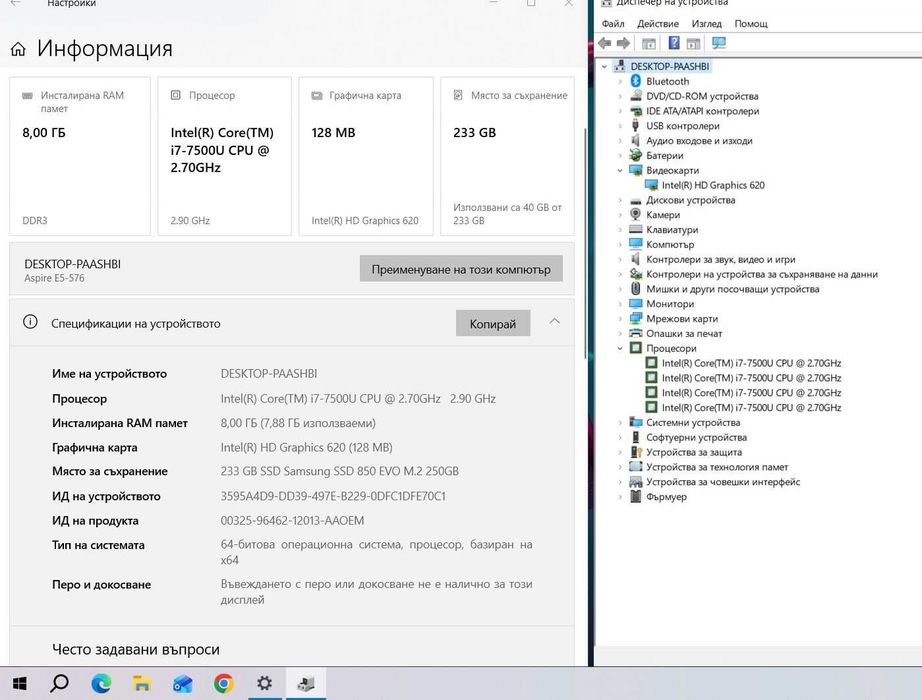922x700 pixels.
Task: Click device ID value 3595A4D9-DD39-497E-B229-0DFC1DFE70C1
Action: pyautogui.click(x=333, y=496)
